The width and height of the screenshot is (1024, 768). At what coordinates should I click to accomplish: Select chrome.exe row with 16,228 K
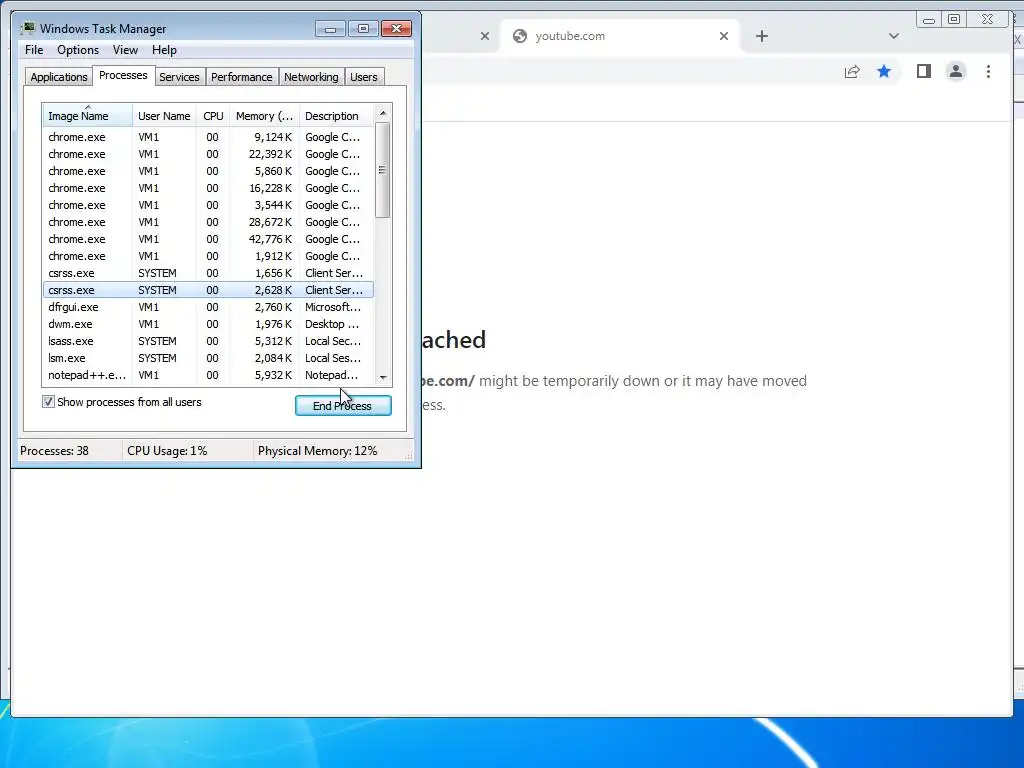[208, 188]
